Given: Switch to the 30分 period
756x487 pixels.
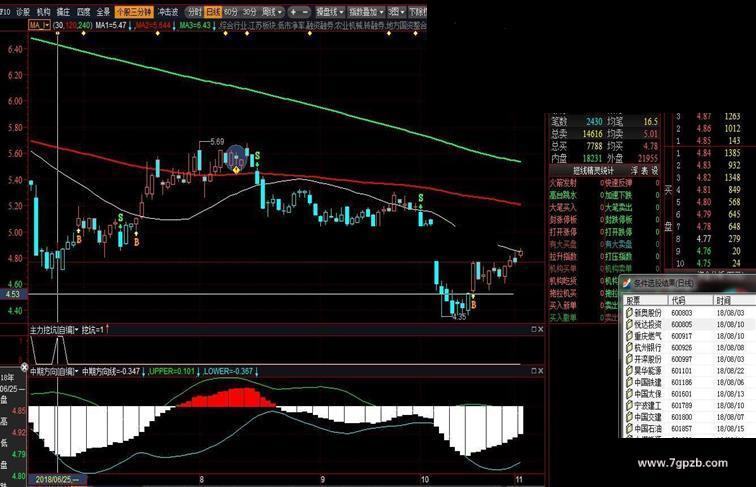Looking at the screenshot, I should point(249,12).
